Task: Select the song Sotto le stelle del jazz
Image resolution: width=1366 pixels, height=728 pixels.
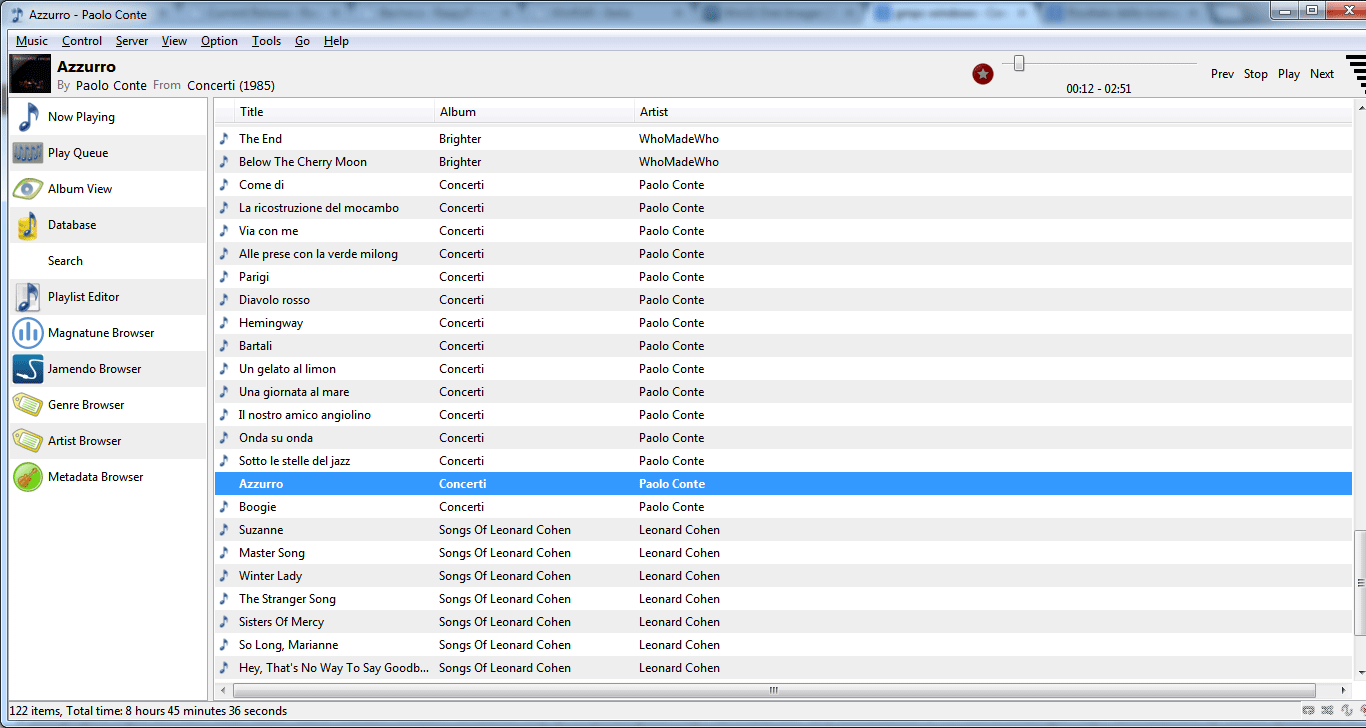Action: point(784,461)
